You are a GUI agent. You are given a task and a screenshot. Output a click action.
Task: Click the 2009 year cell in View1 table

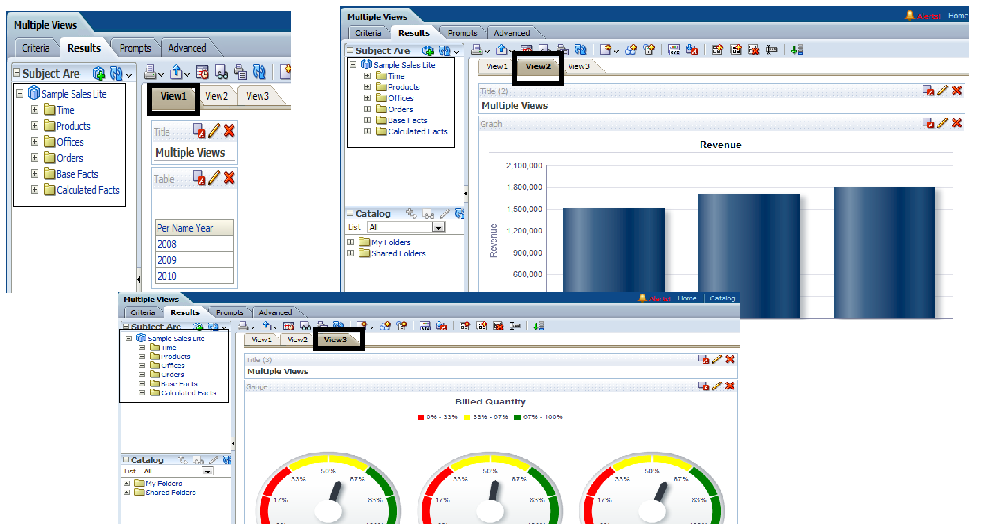194,260
